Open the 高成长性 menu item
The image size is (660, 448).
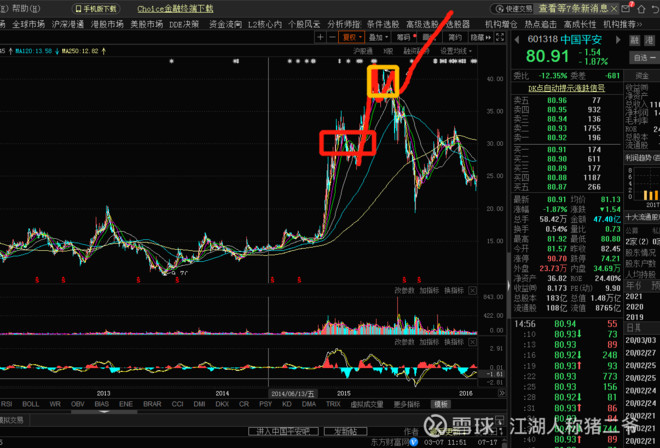pyautogui.click(x=580, y=24)
